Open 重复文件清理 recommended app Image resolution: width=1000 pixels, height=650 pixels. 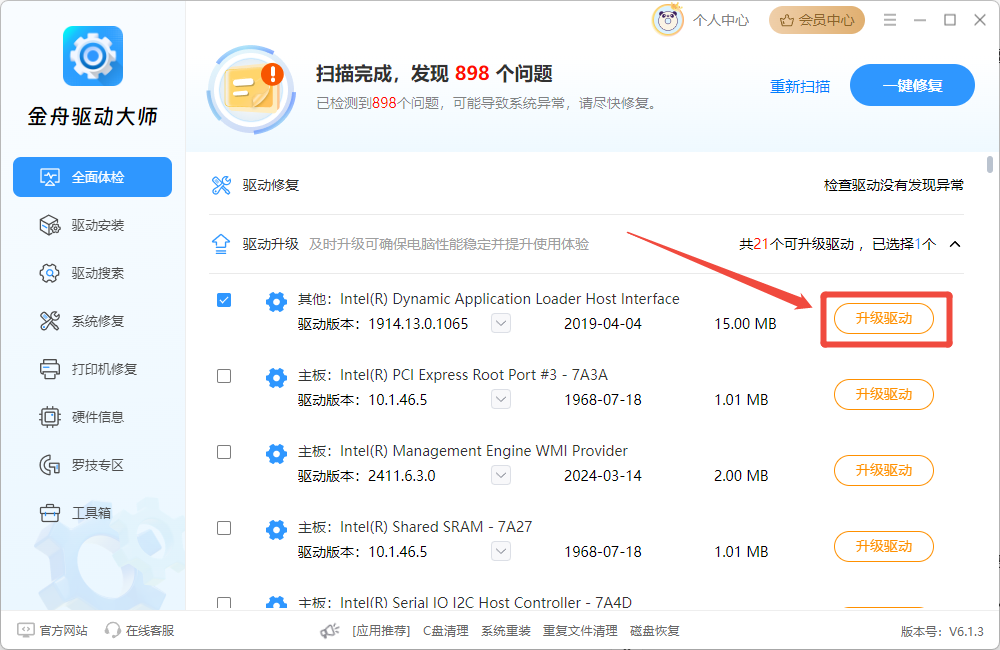coord(580,631)
